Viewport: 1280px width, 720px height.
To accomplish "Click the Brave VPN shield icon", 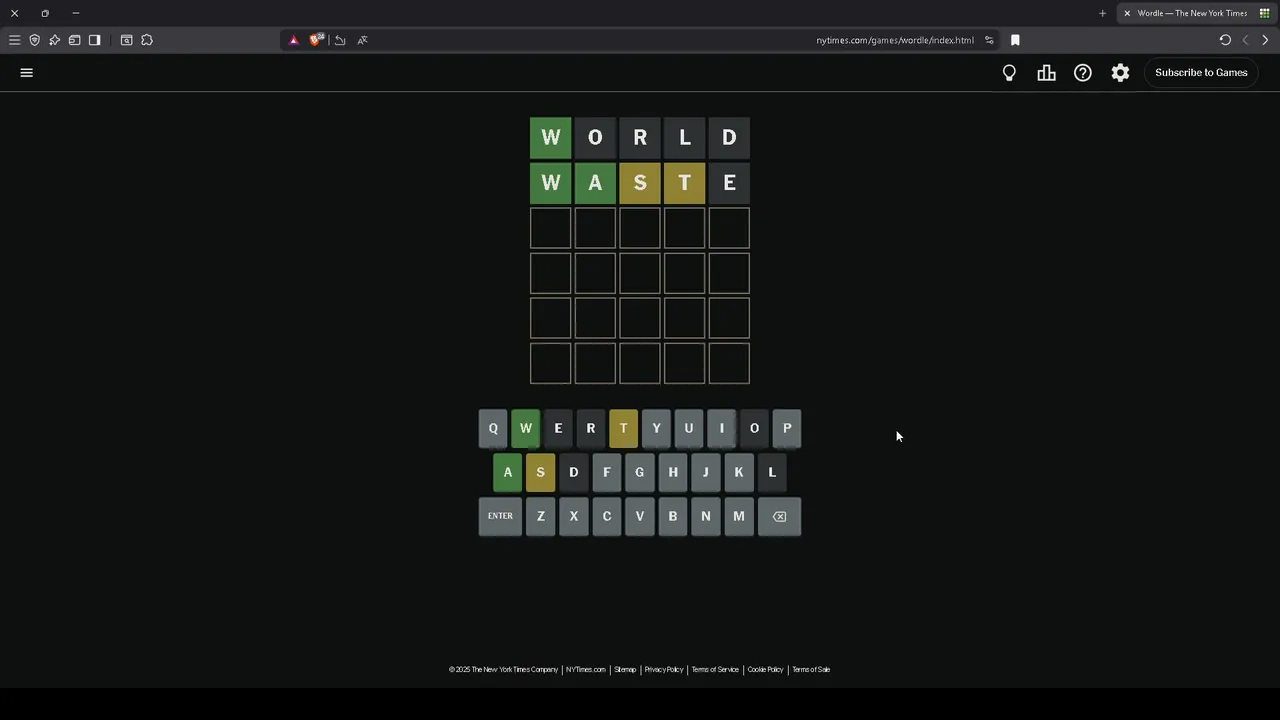I will (34, 40).
